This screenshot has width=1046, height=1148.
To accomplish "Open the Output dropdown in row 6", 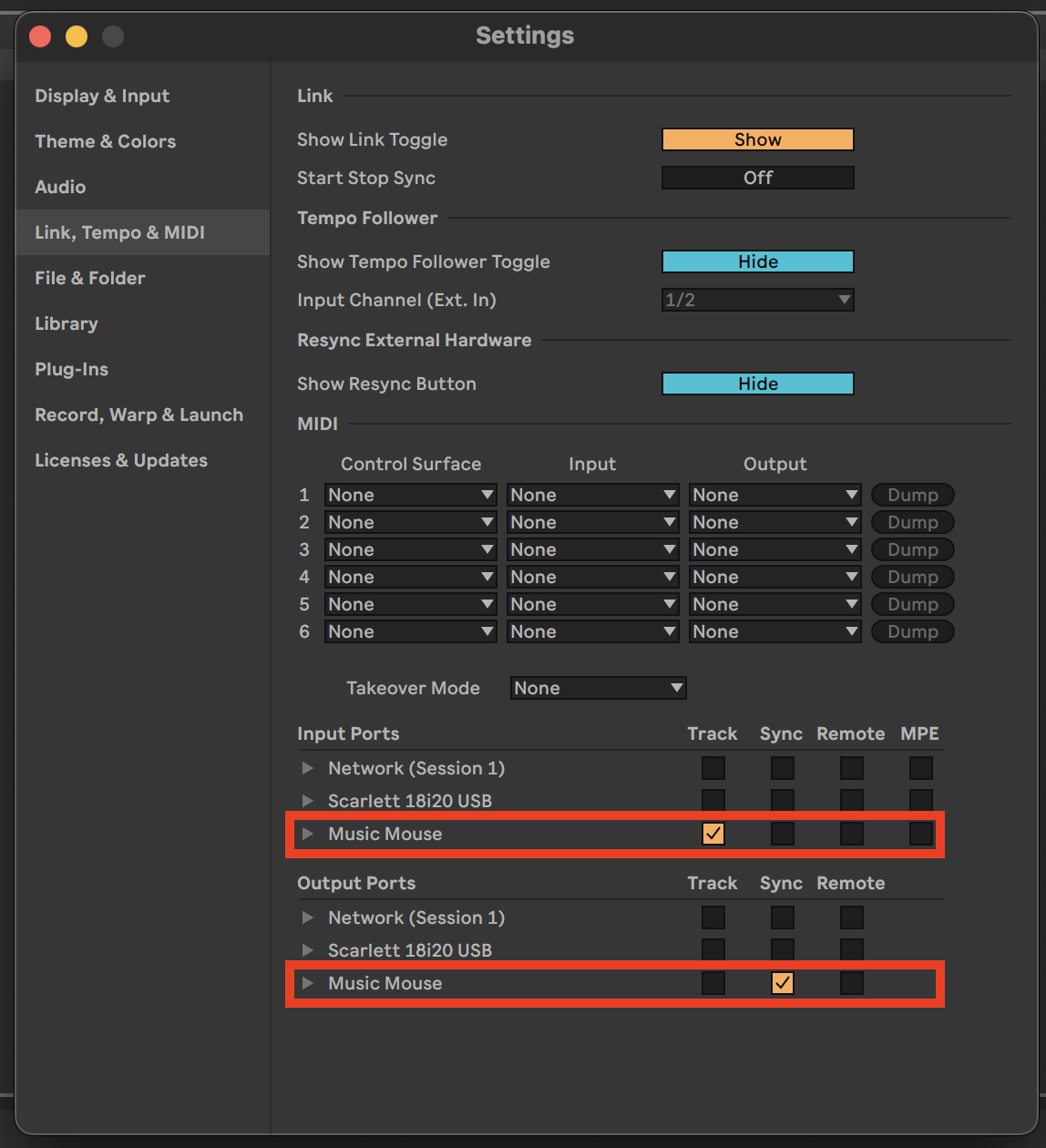I will pos(774,631).
